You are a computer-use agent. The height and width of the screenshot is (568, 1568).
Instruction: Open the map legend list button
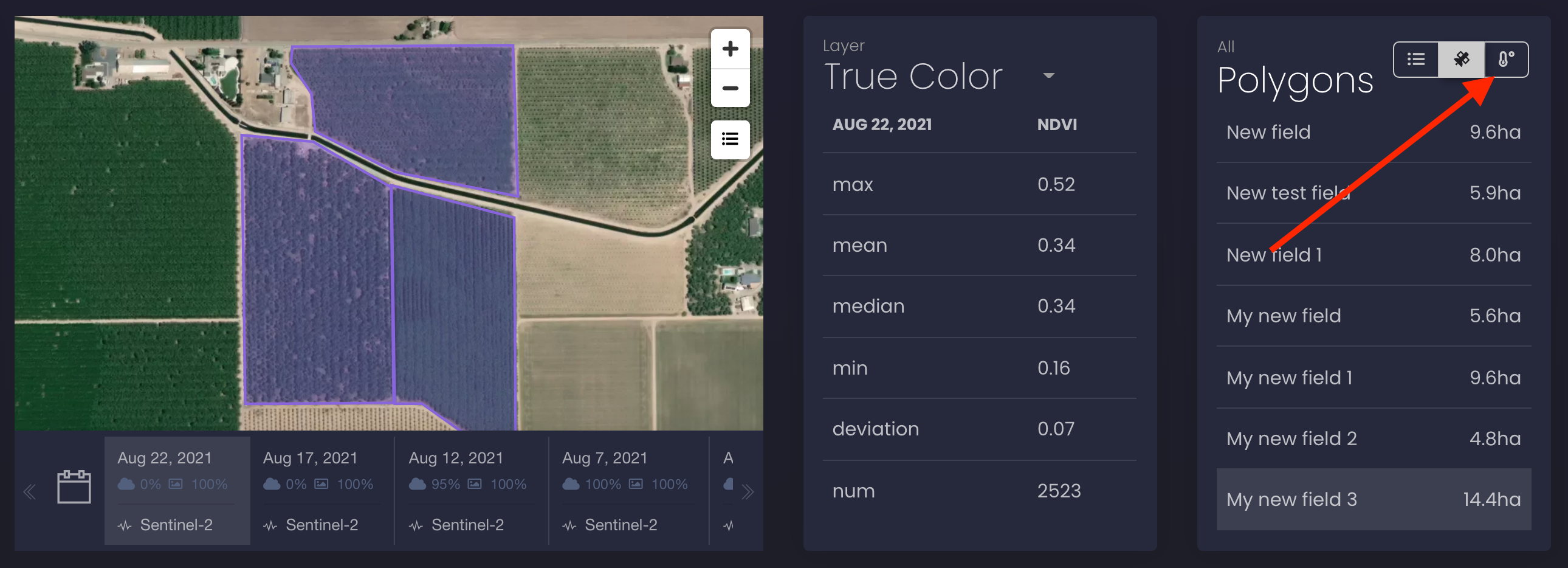point(730,139)
